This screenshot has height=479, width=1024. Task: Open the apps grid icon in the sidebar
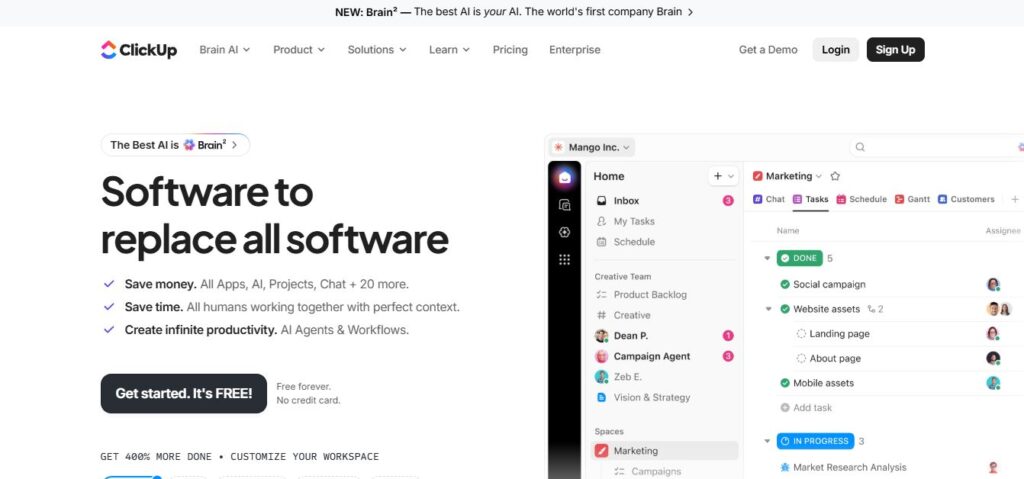pos(565,260)
